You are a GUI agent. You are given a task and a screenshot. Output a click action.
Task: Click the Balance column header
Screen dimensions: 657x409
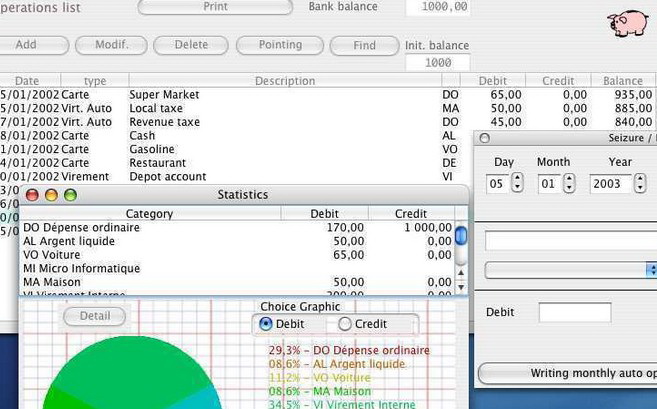click(623, 80)
